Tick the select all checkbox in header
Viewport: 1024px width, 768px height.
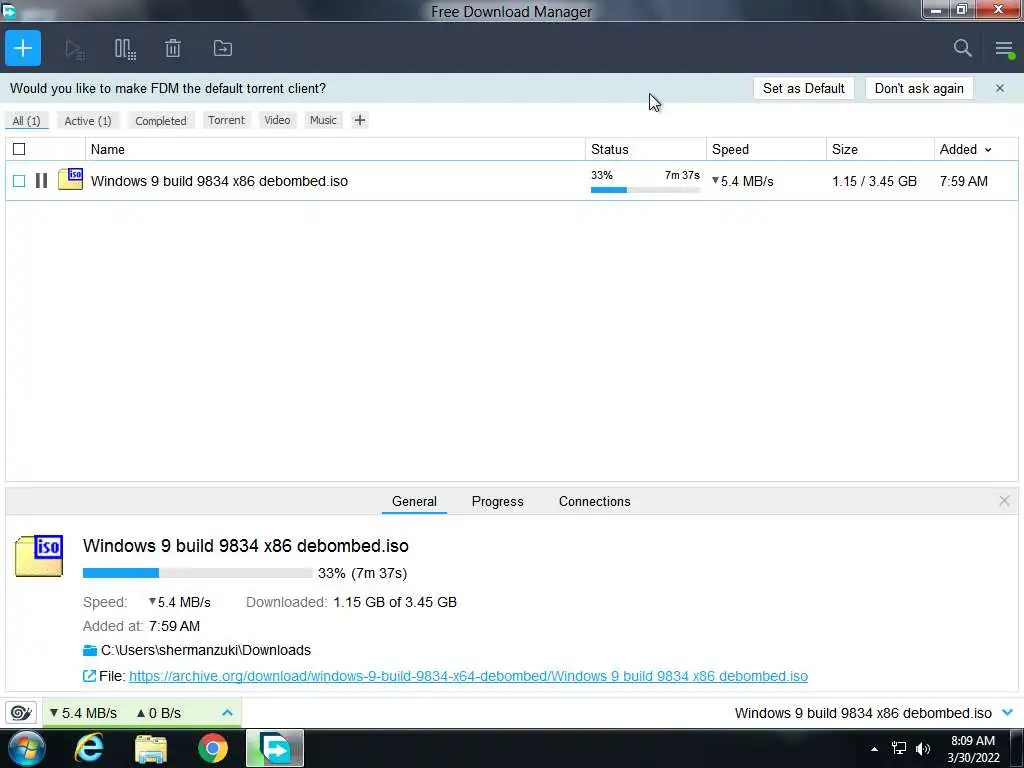click(19, 150)
